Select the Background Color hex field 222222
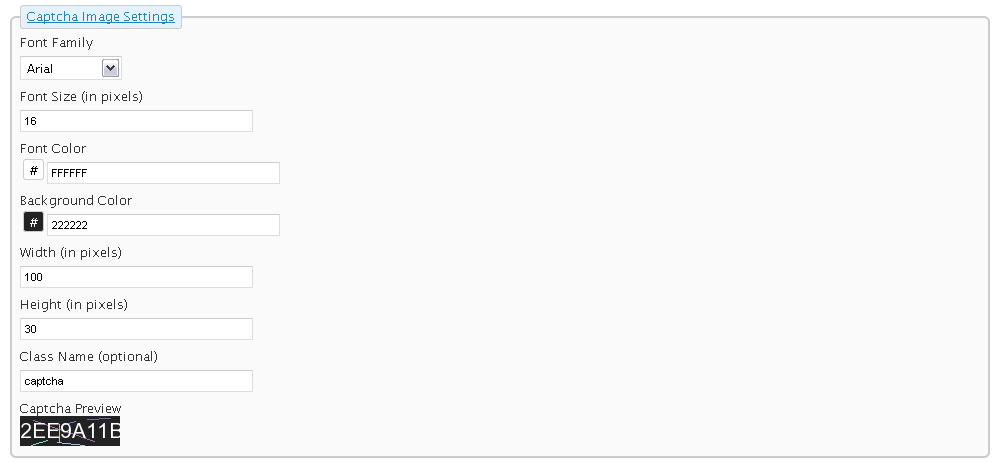Screen dimensions: 1002x465 click(x=164, y=225)
